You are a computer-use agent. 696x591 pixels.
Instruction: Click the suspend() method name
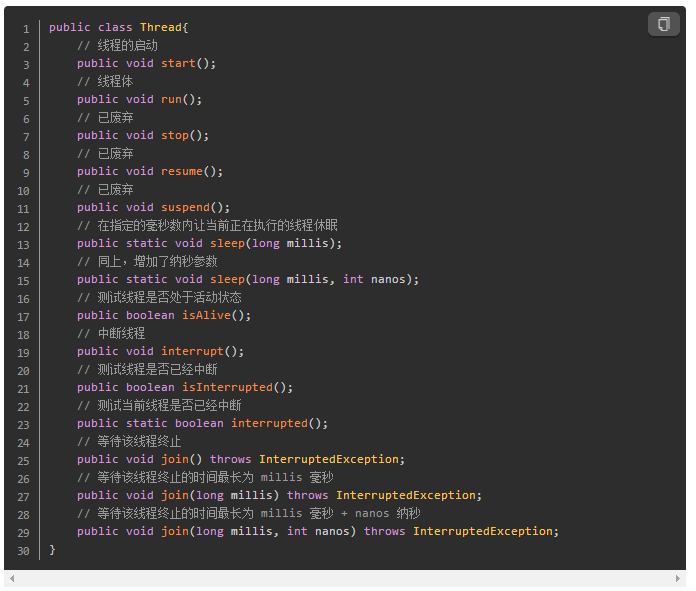click(x=185, y=207)
